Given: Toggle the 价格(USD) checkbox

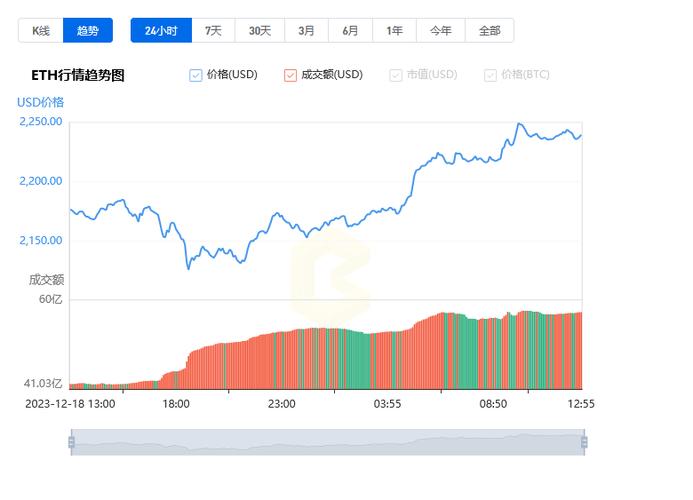Looking at the screenshot, I should (x=196, y=75).
